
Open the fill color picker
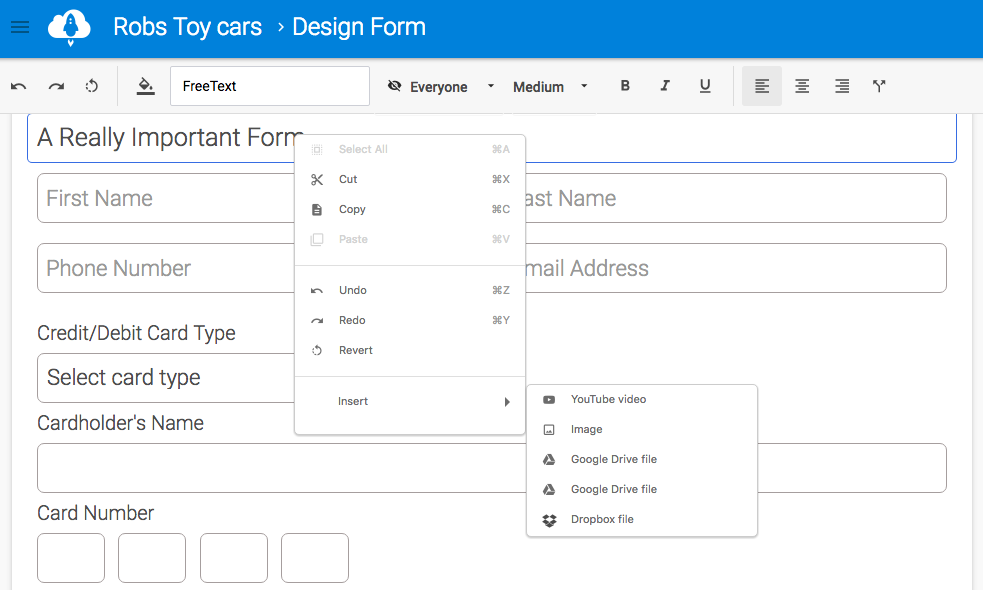click(x=146, y=87)
